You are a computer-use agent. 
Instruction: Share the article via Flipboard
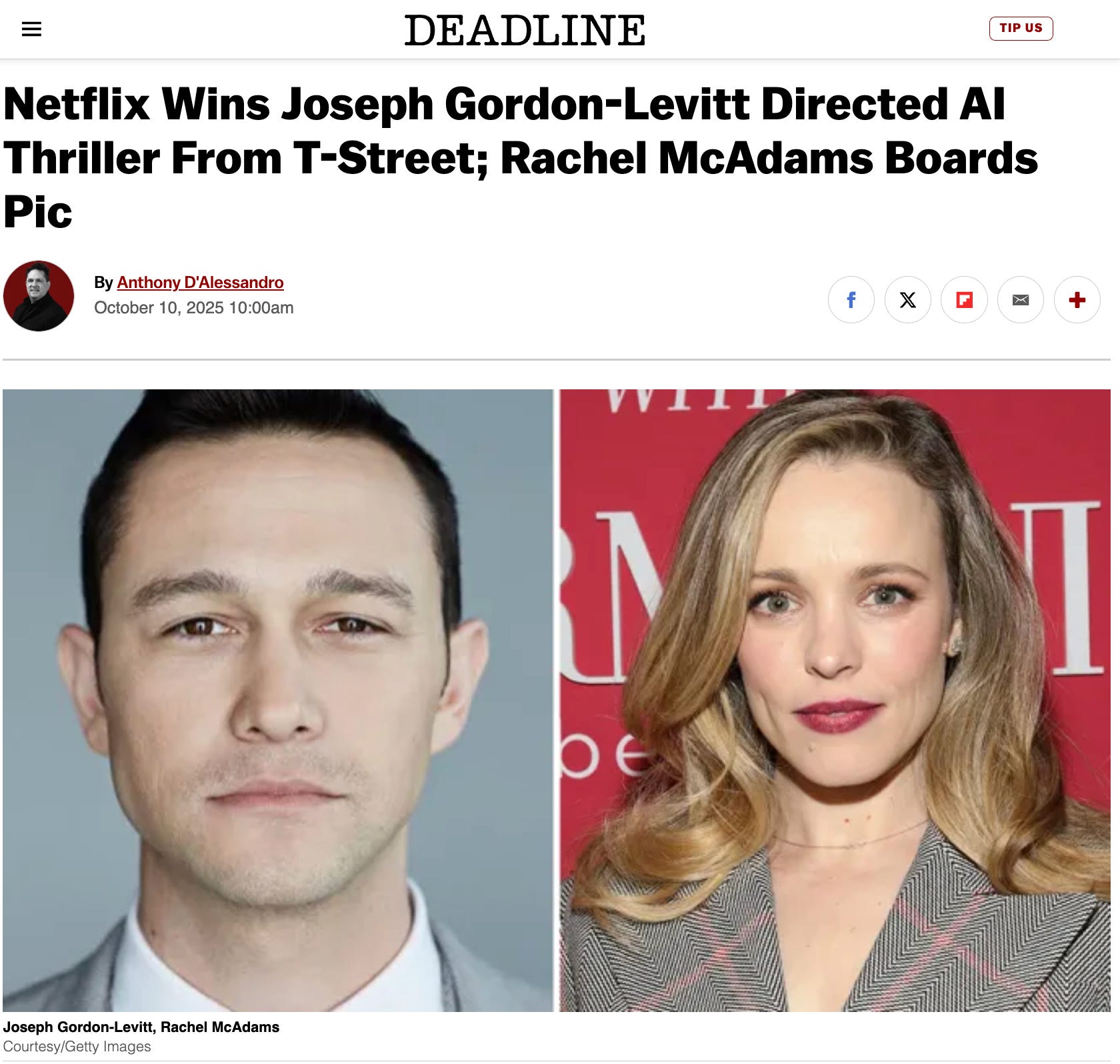(x=964, y=300)
